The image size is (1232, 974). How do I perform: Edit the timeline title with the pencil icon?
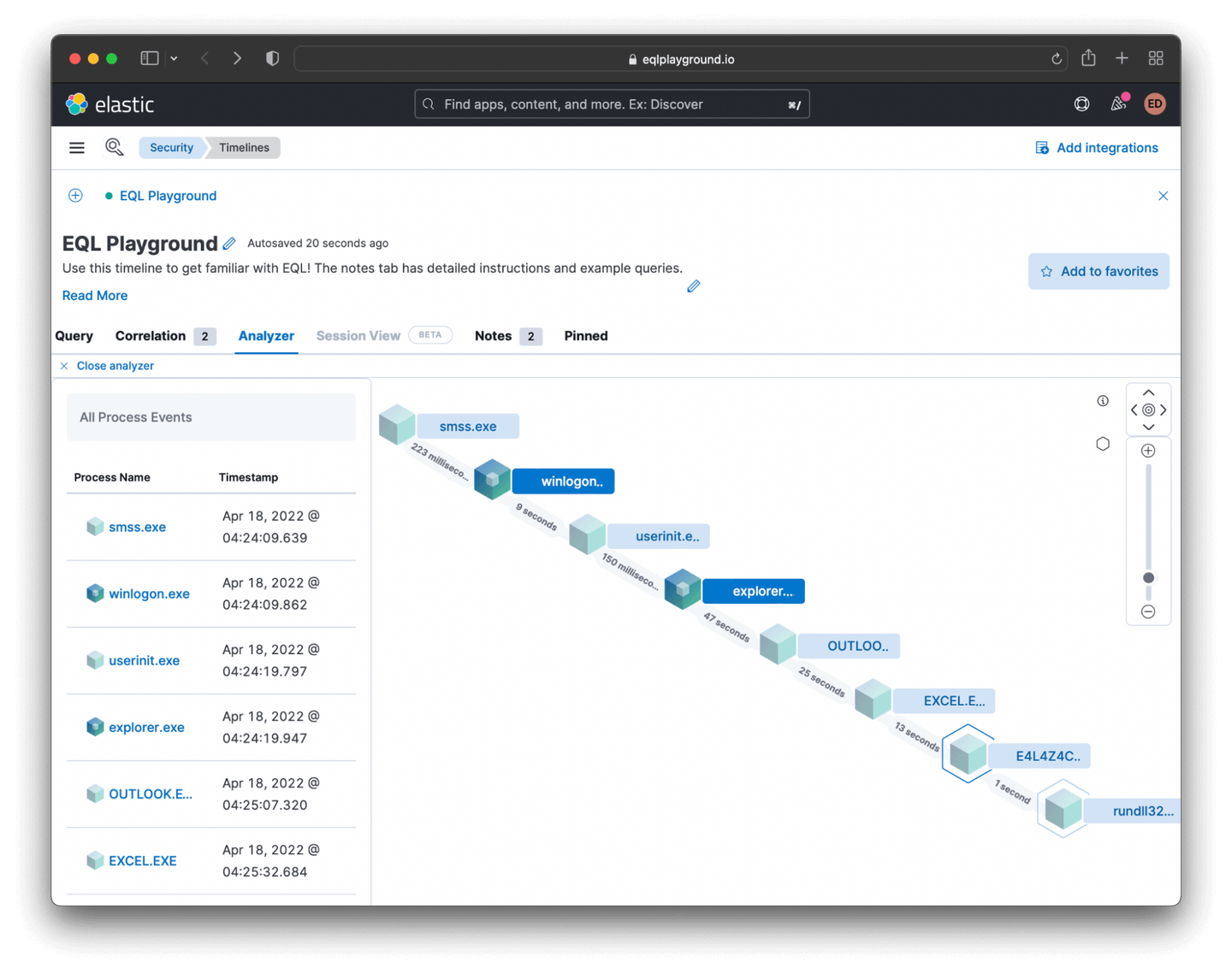point(229,243)
